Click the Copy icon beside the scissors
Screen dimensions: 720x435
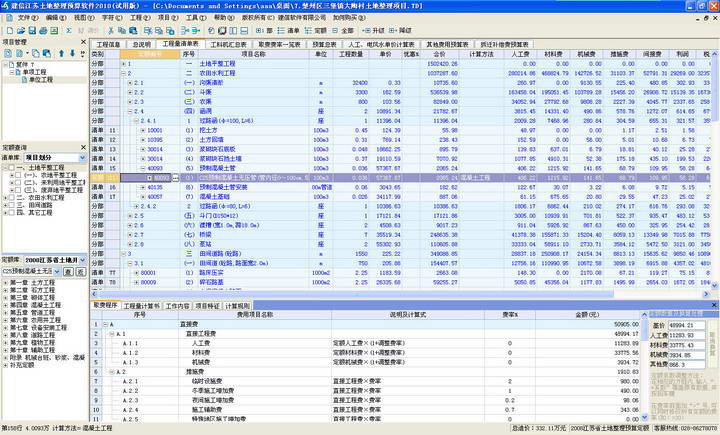(122, 31)
